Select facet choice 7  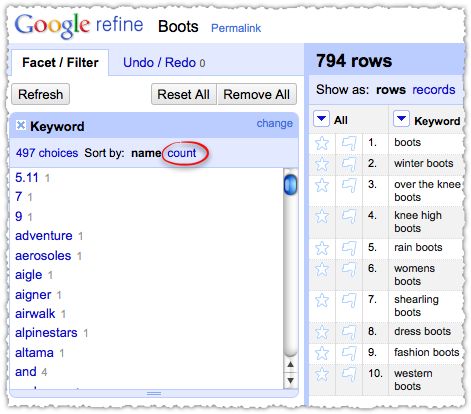coord(19,197)
